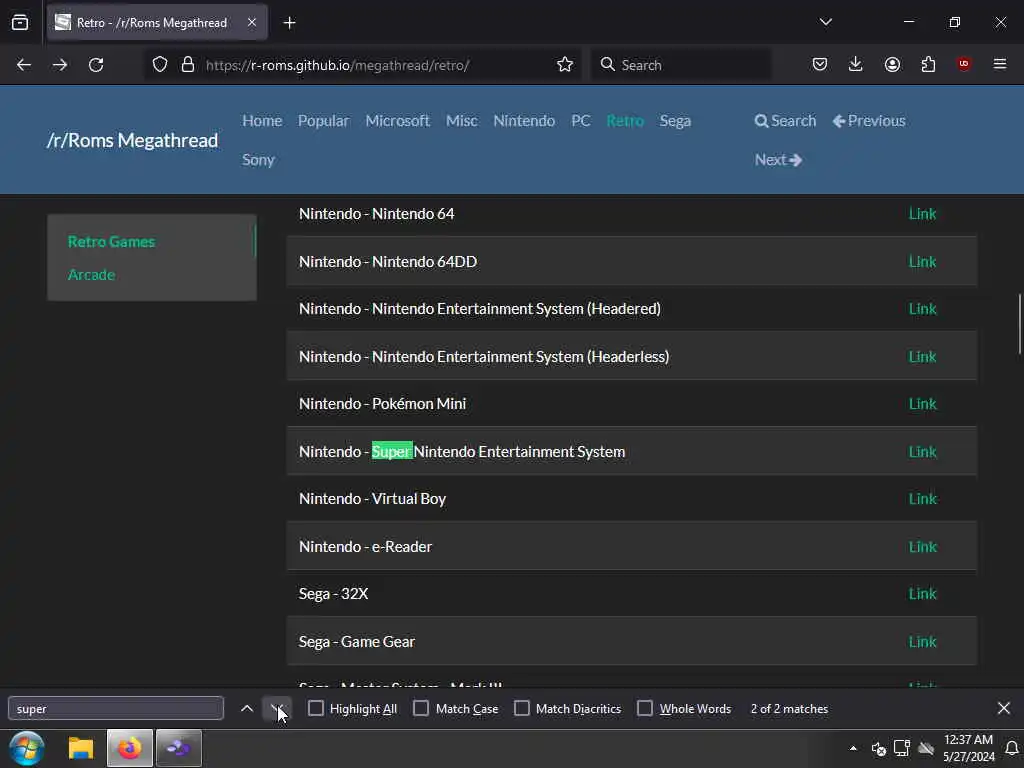This screenshot has height=768, width=1024.
Task: Open PC navigation item
Action: (581, 121)
